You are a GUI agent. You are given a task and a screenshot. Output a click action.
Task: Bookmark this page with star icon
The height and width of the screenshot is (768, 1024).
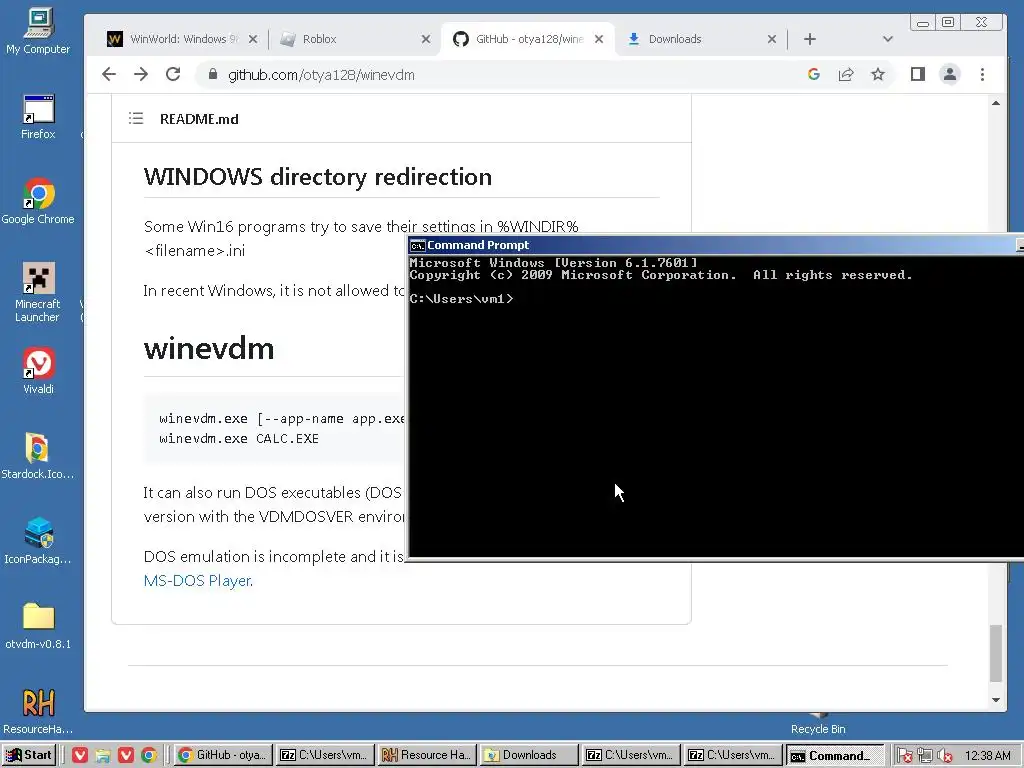[878, 74]
